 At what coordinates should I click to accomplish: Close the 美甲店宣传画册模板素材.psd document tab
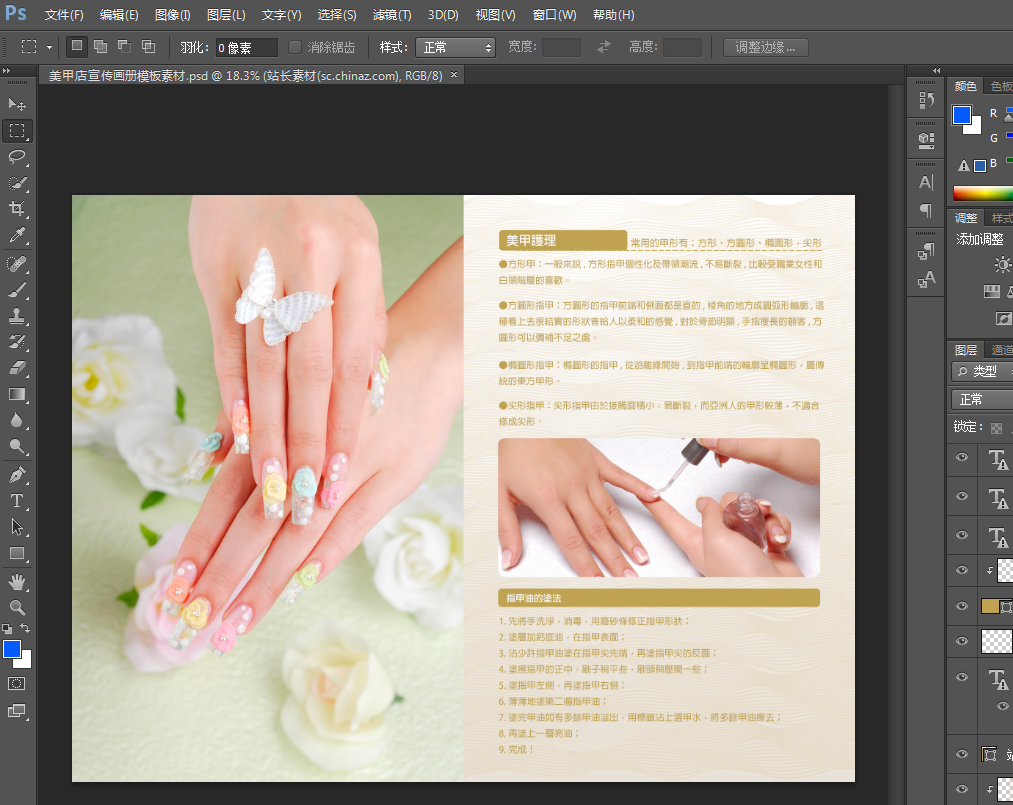pyautogui.click(x=454, y=75)
